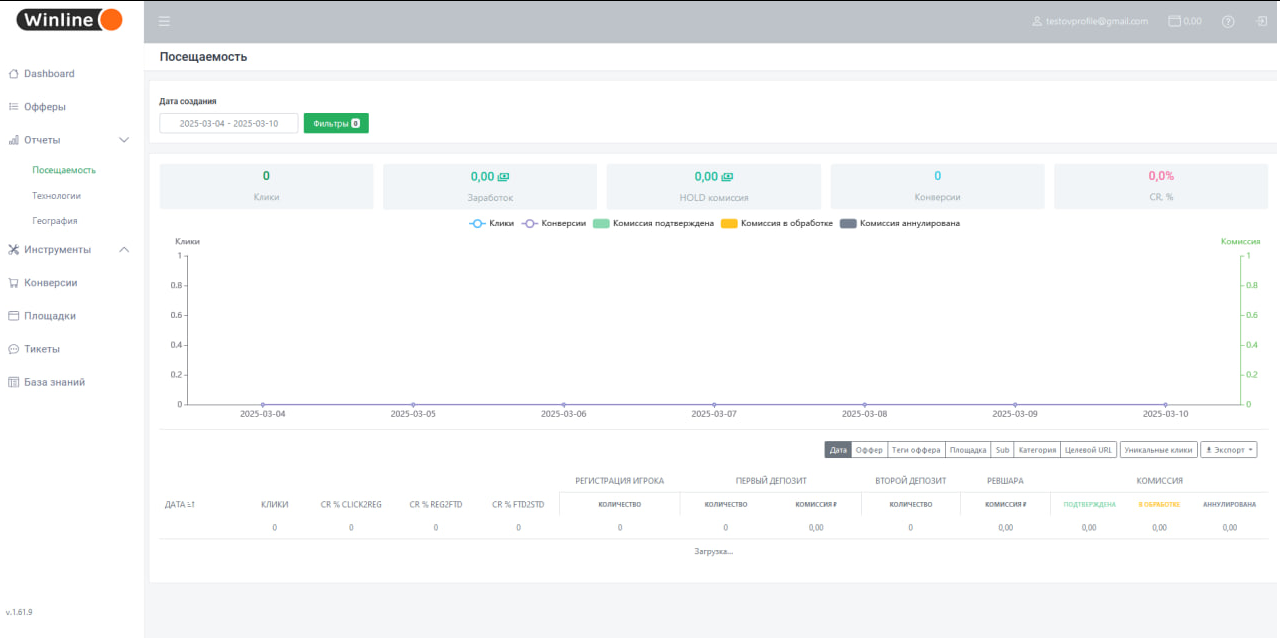
Task: Open Конверсии in the sidebar
Action: pyautogui.click(x=50, y=283)
